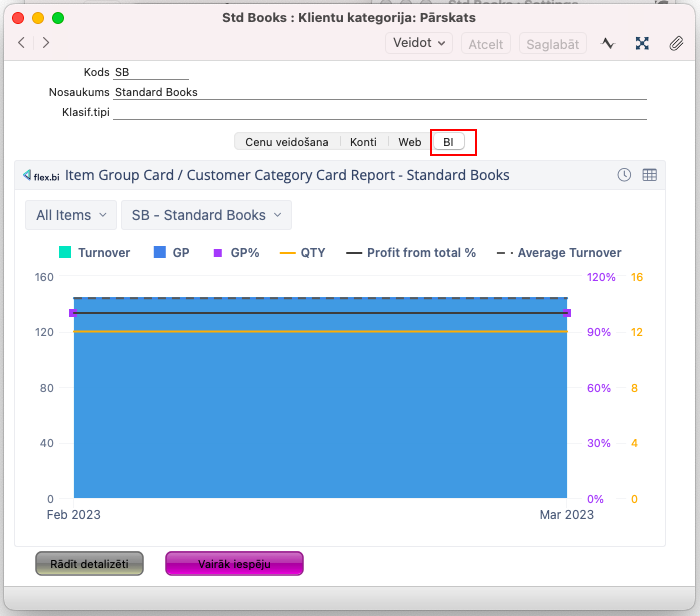700x616 pixels.
Task: Click the Nosaukums input field
Action: (380, 92)
